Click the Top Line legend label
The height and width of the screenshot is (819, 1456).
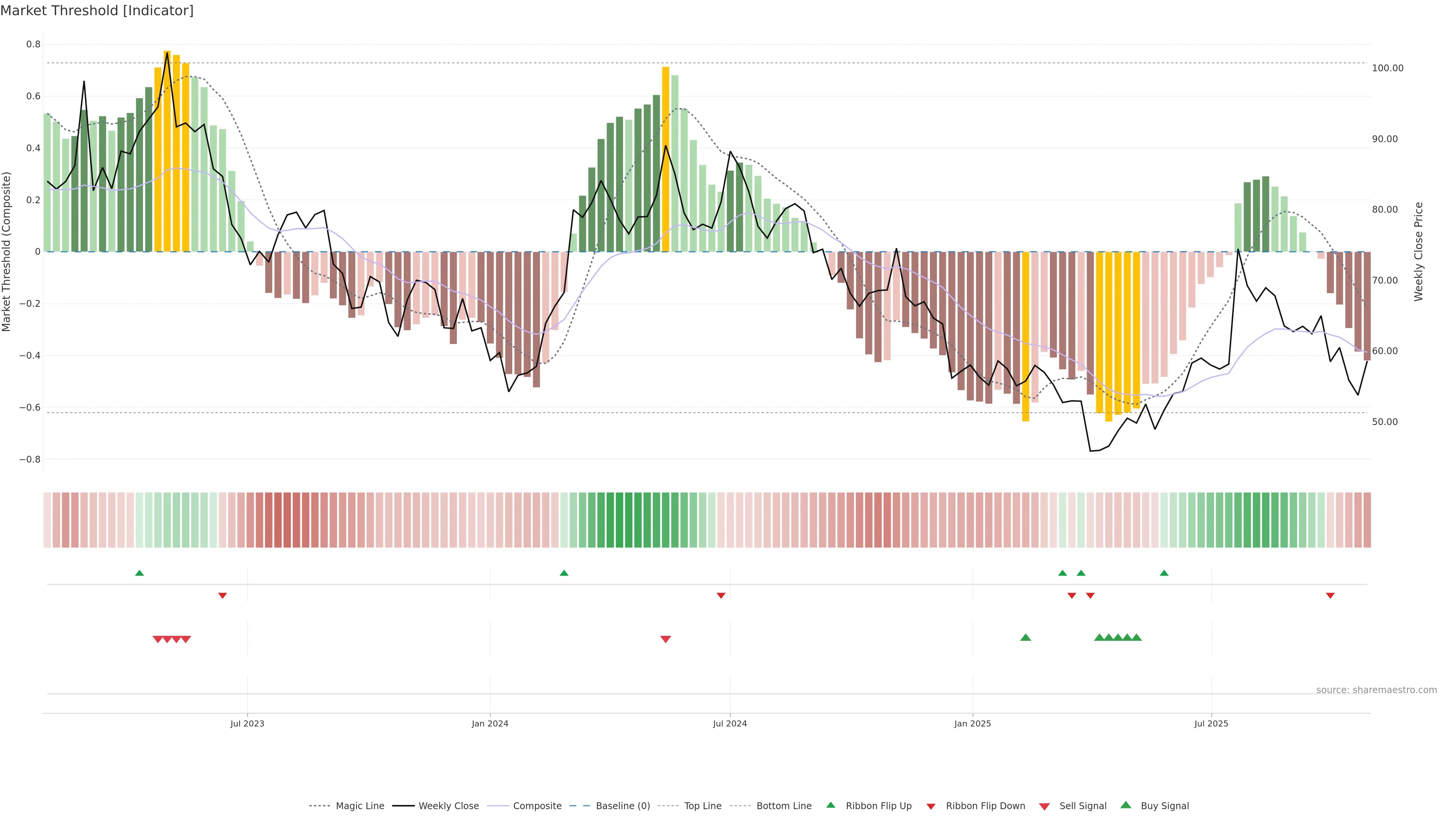point(703,806)
